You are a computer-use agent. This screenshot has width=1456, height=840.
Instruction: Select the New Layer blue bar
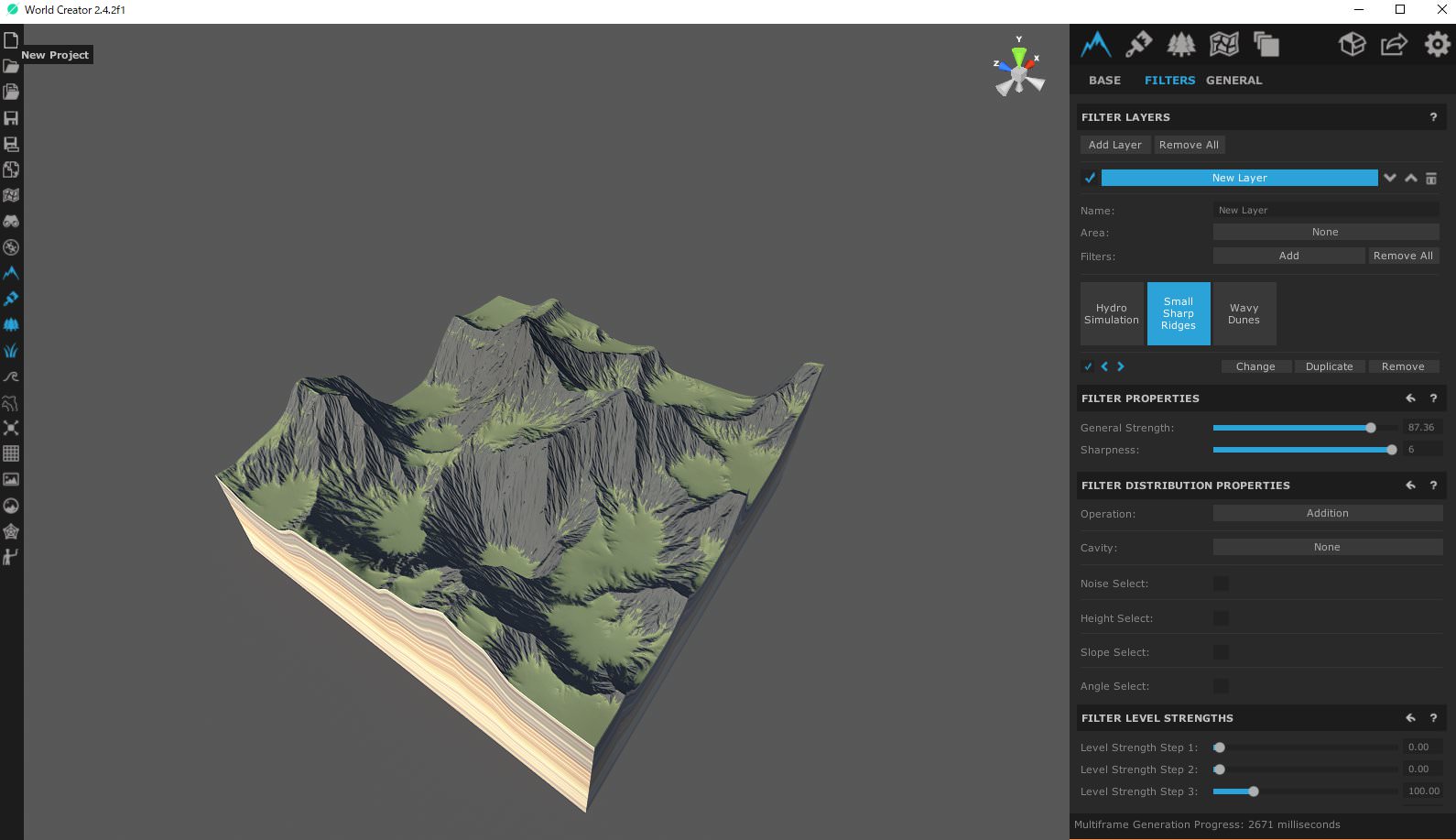[1239, 178]
